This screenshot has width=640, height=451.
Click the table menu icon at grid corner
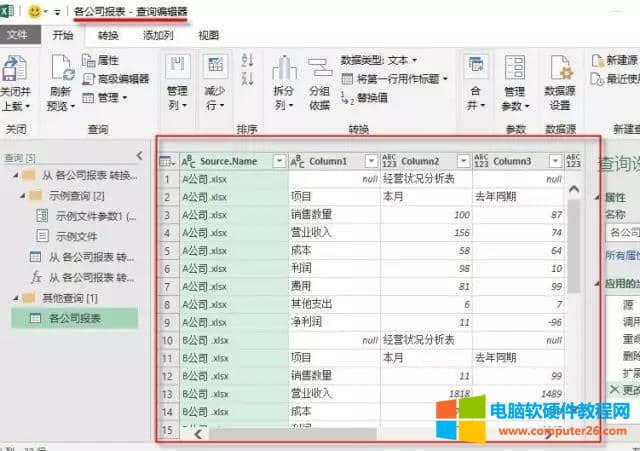[167, 161]
